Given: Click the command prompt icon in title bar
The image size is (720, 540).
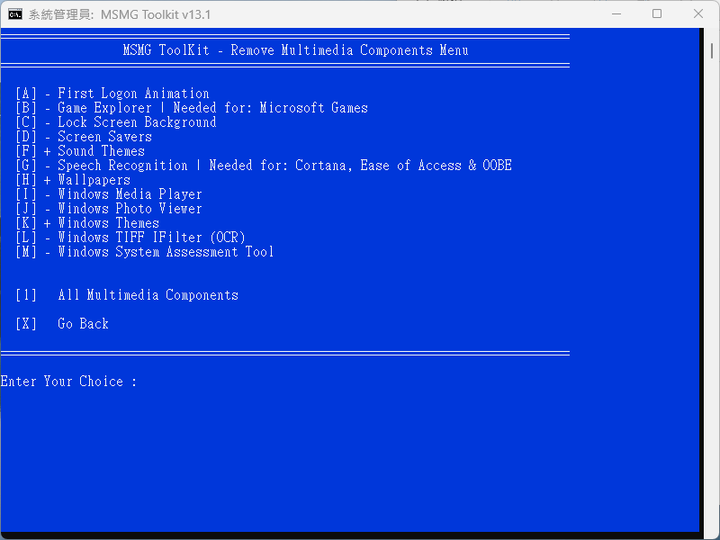Looking at the screenshot, I should click(15, 14).
